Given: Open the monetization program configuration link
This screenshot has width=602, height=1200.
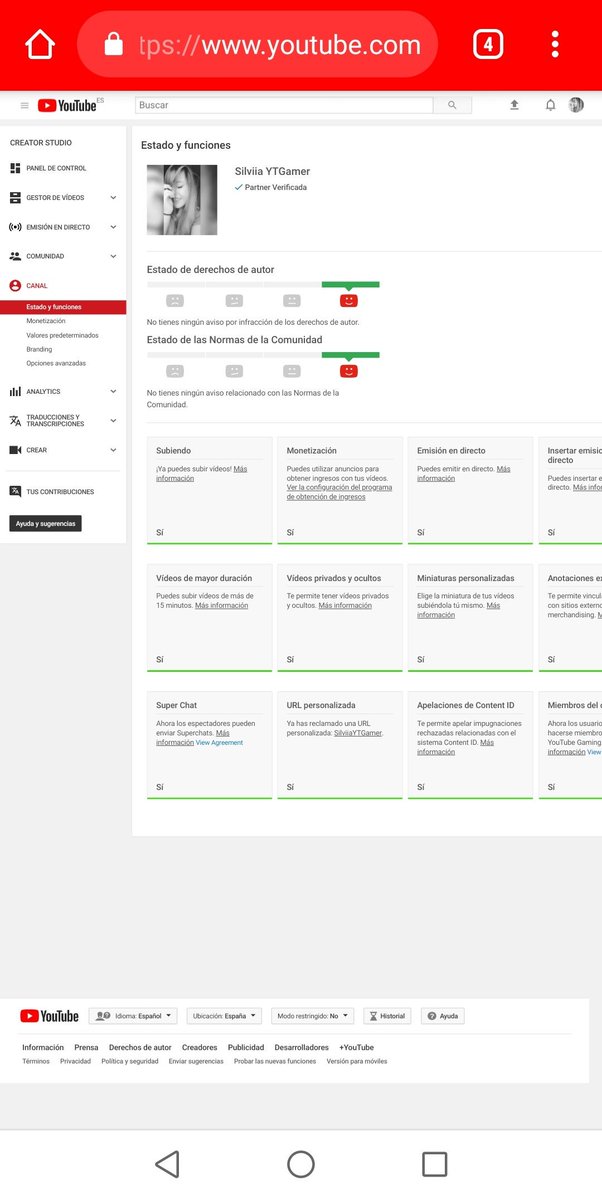Looking at the screenshot, I should (339, 492).
